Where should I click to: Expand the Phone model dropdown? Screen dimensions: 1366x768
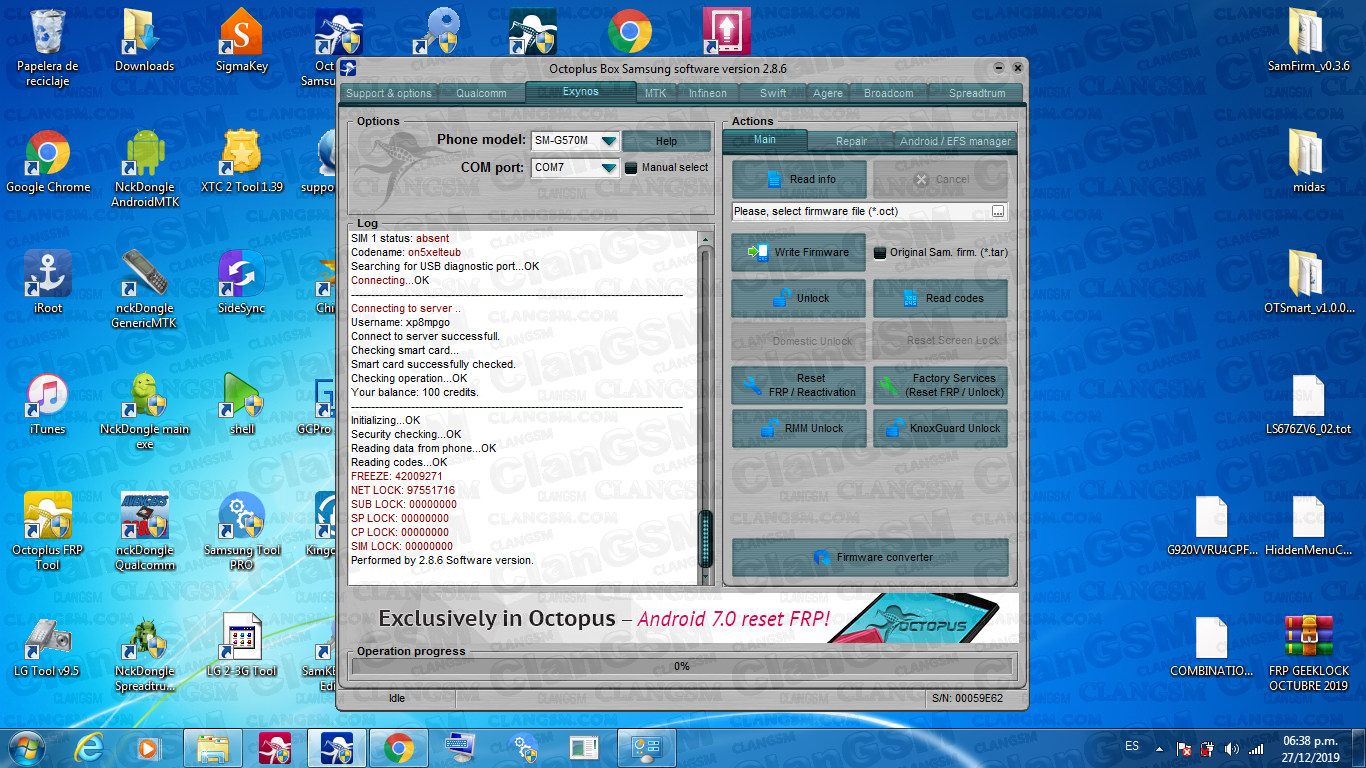608,141
